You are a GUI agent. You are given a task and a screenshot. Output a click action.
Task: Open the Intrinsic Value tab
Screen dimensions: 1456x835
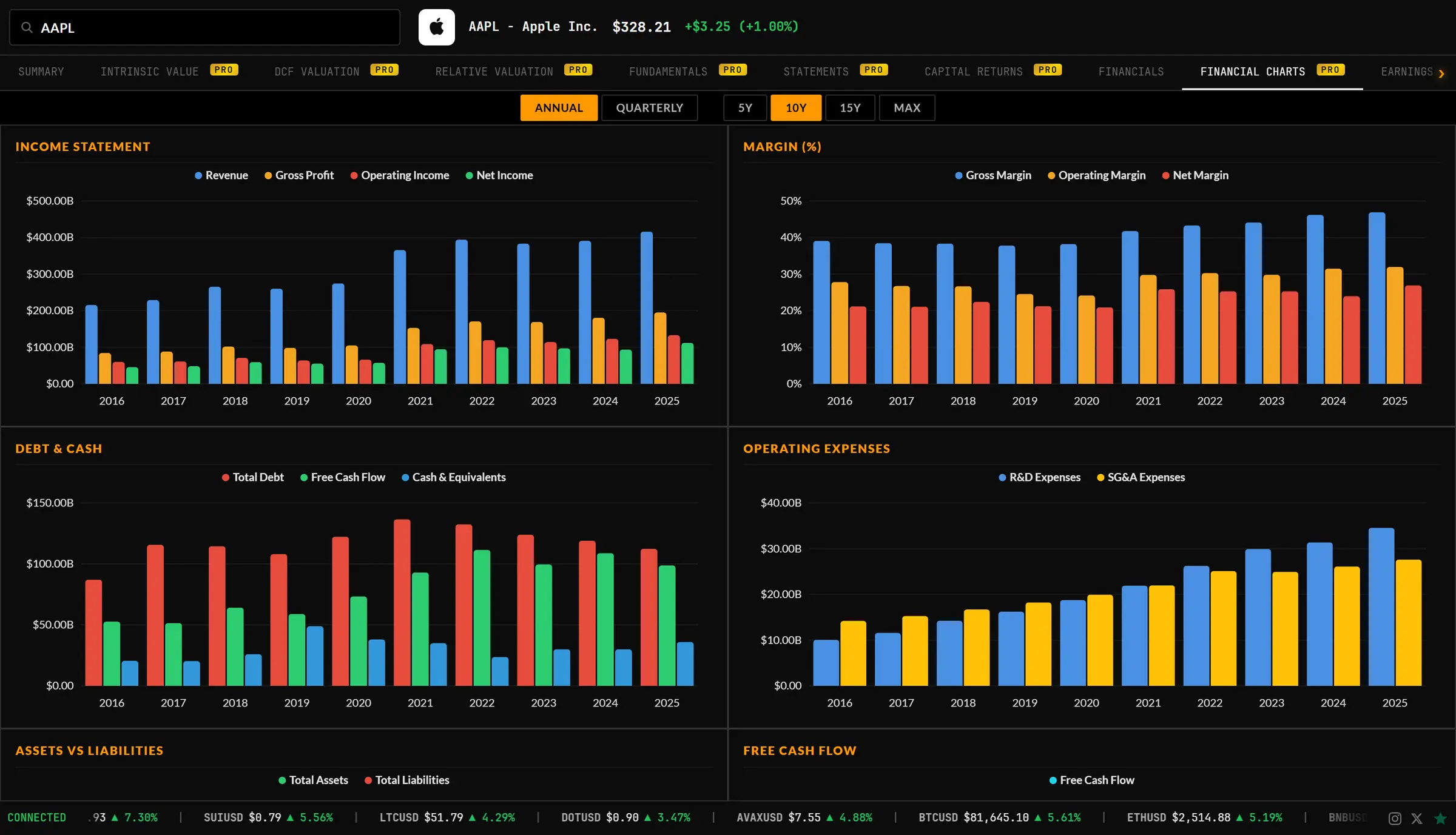click(x=150, y=72)
